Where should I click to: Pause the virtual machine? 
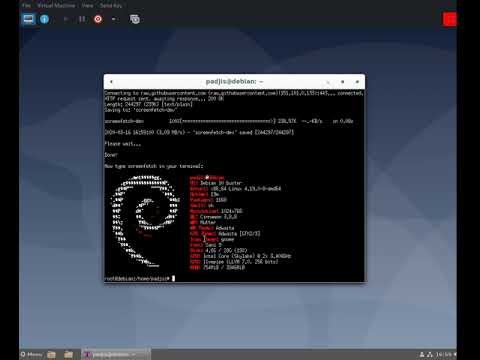[82, 19]
